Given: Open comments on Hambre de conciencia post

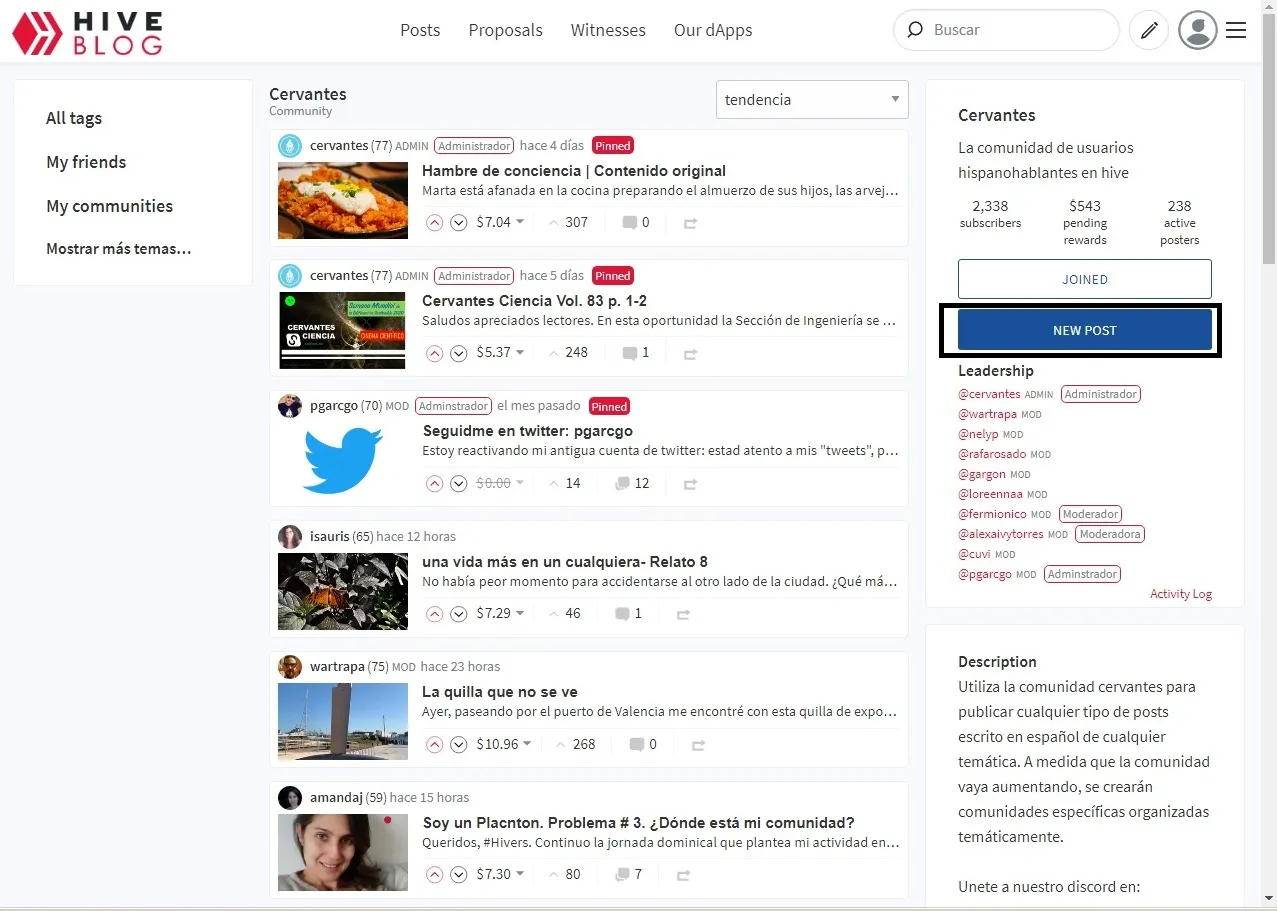Looking at the screenshot, I should 636,222.
